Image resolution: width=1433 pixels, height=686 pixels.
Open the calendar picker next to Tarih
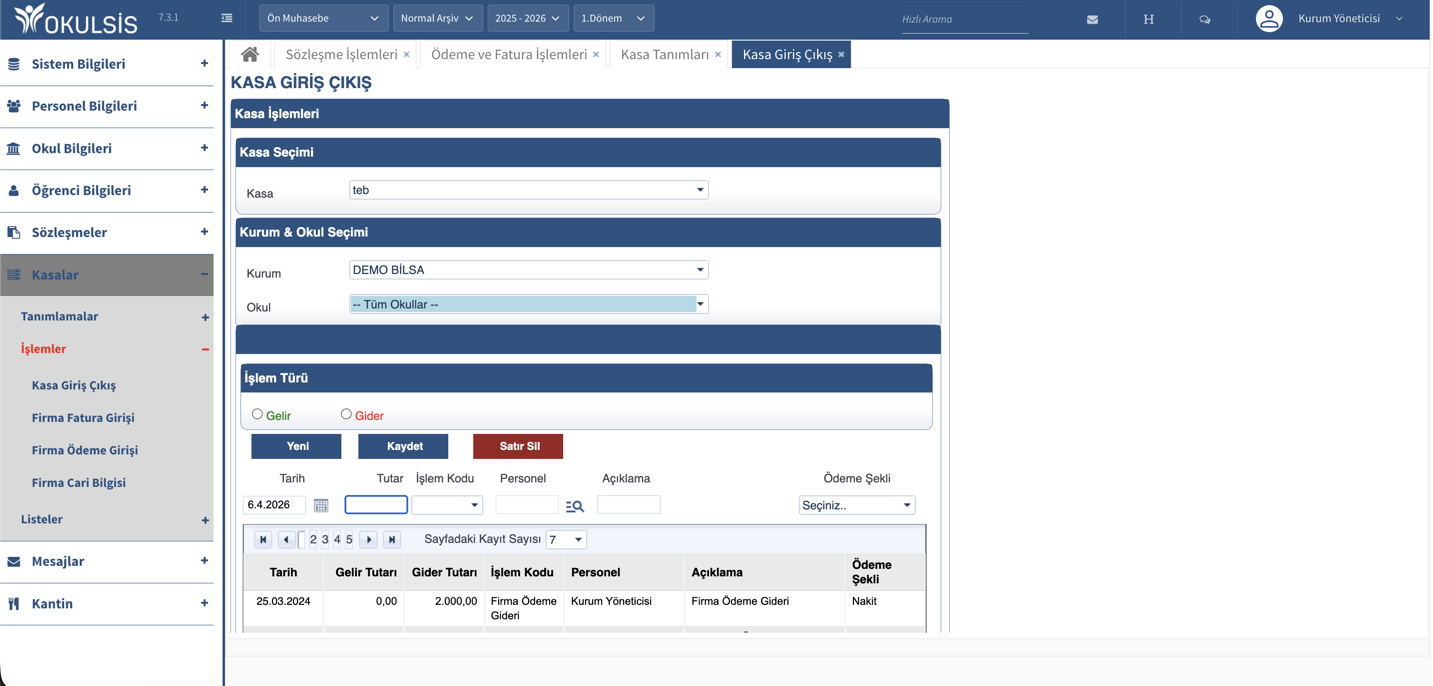pyautogui.click(x=321, y=506)
